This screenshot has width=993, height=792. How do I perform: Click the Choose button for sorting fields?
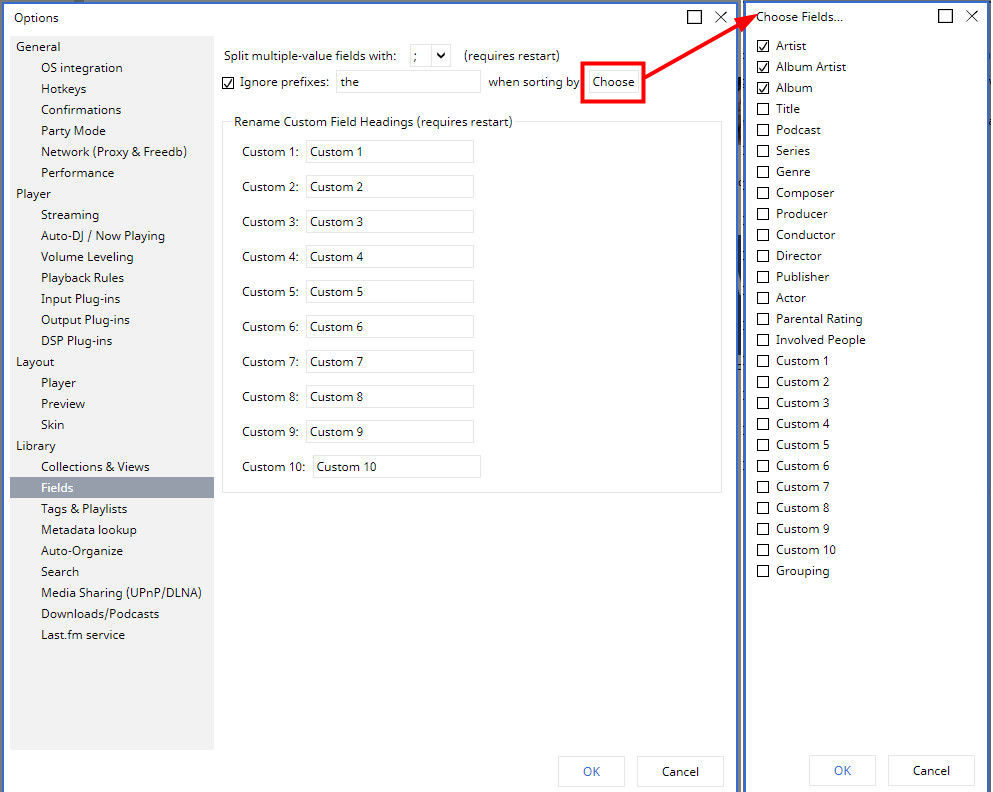pyautogui.click(x=613, y=82)
